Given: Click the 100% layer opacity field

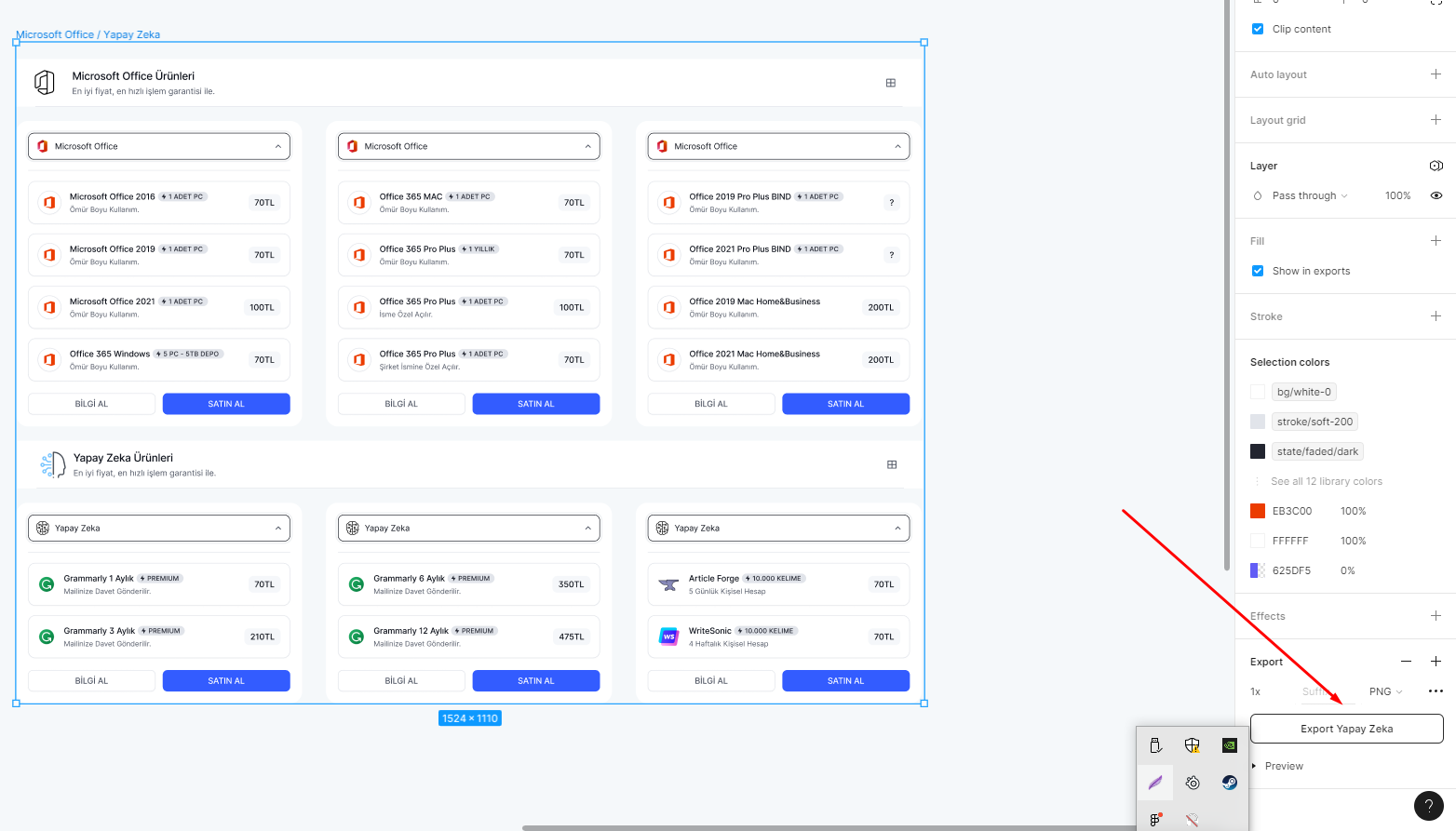Looking at the screenshot, I should [x=1397, y=195].
